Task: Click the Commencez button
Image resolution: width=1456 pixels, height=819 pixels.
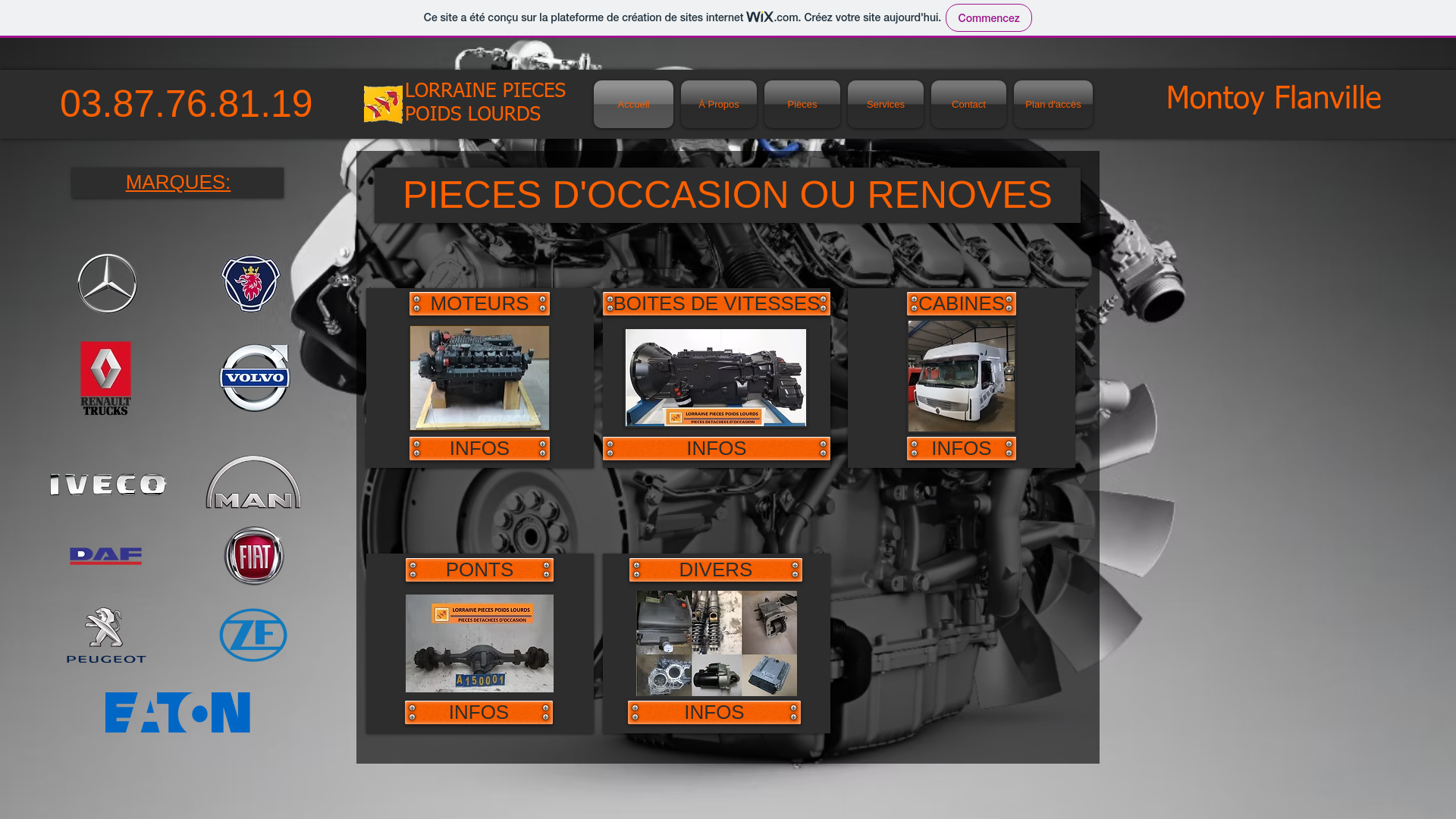Action: click(x=988, y=17)
